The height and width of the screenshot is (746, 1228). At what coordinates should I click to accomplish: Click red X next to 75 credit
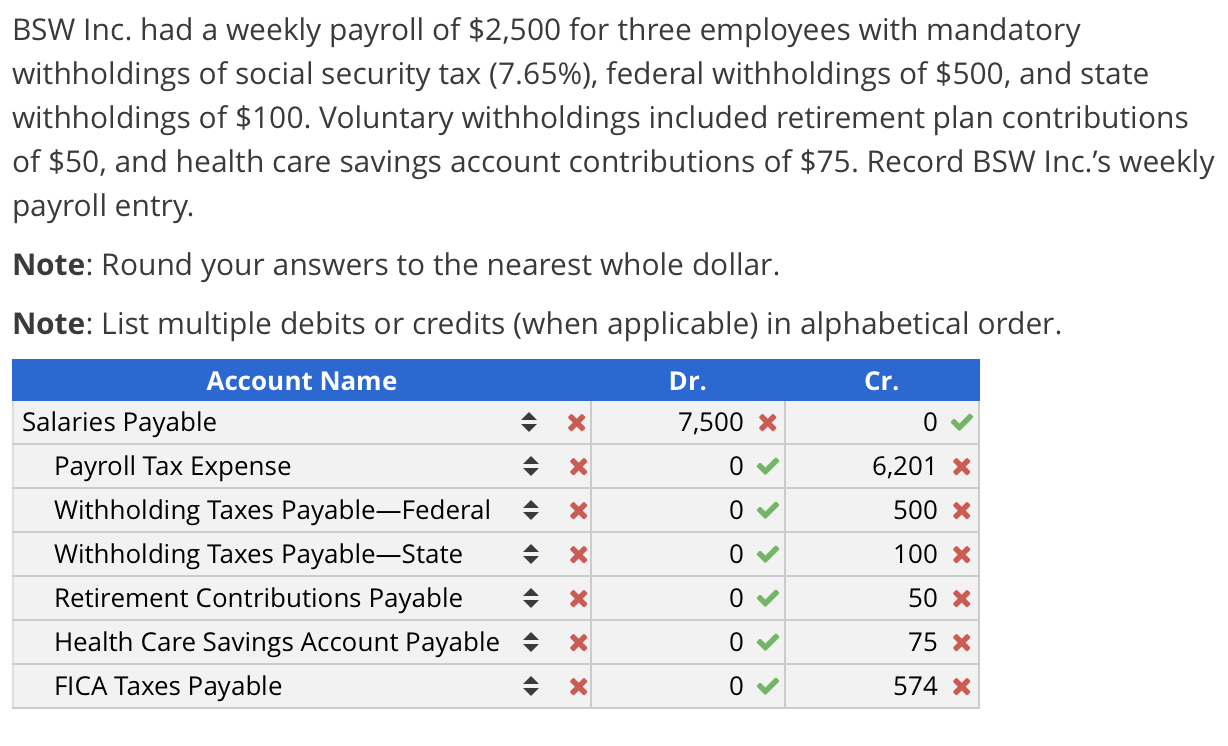click(x=961, y=643)
